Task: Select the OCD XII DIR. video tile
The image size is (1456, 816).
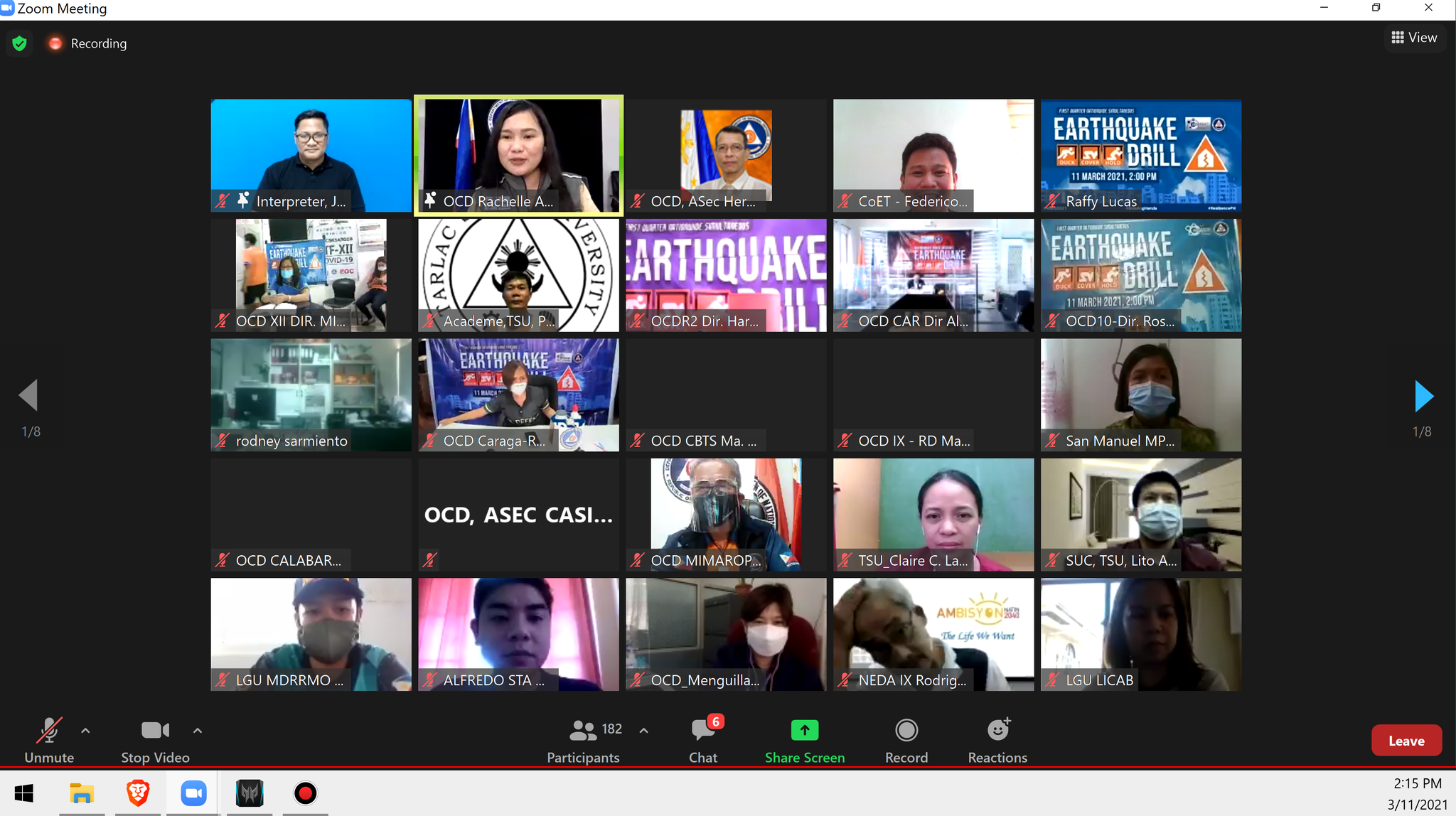Action: point(311,275)
